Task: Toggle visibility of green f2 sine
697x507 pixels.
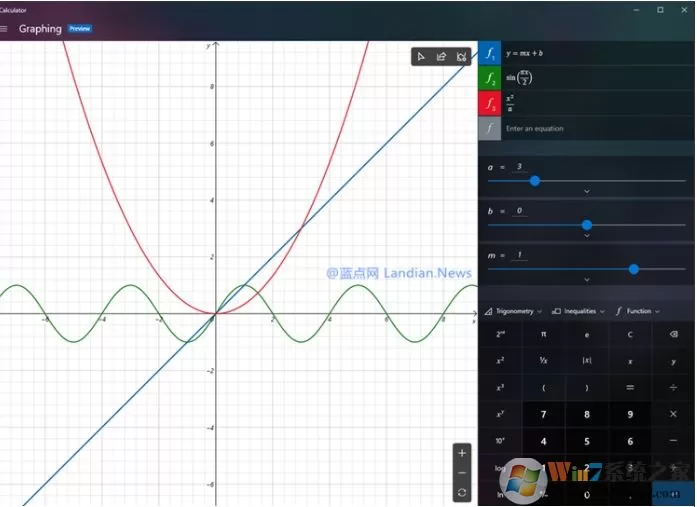Action: (x=490, y=78)
